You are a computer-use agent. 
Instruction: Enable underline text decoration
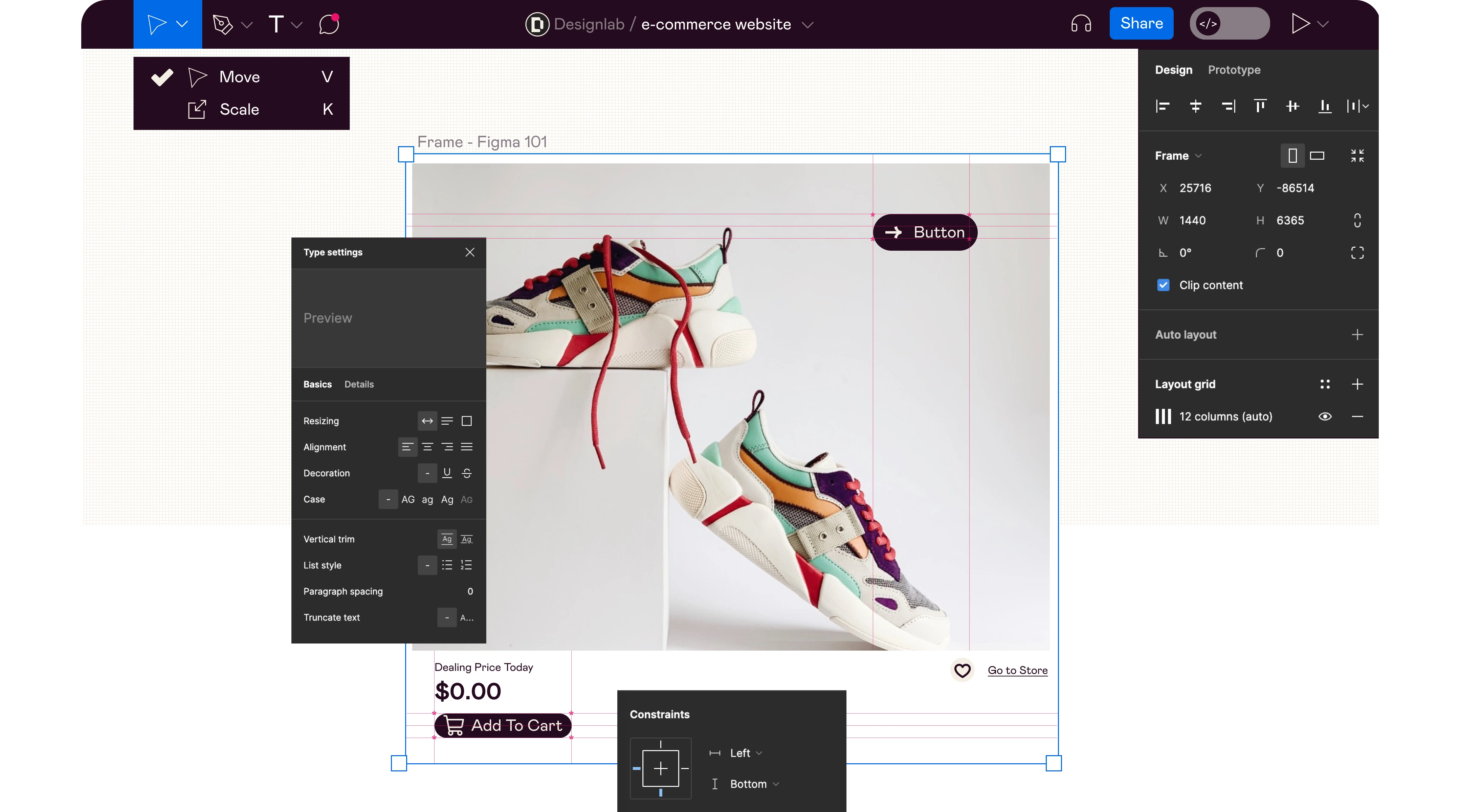pyautogui.click(x=447, y=473)
